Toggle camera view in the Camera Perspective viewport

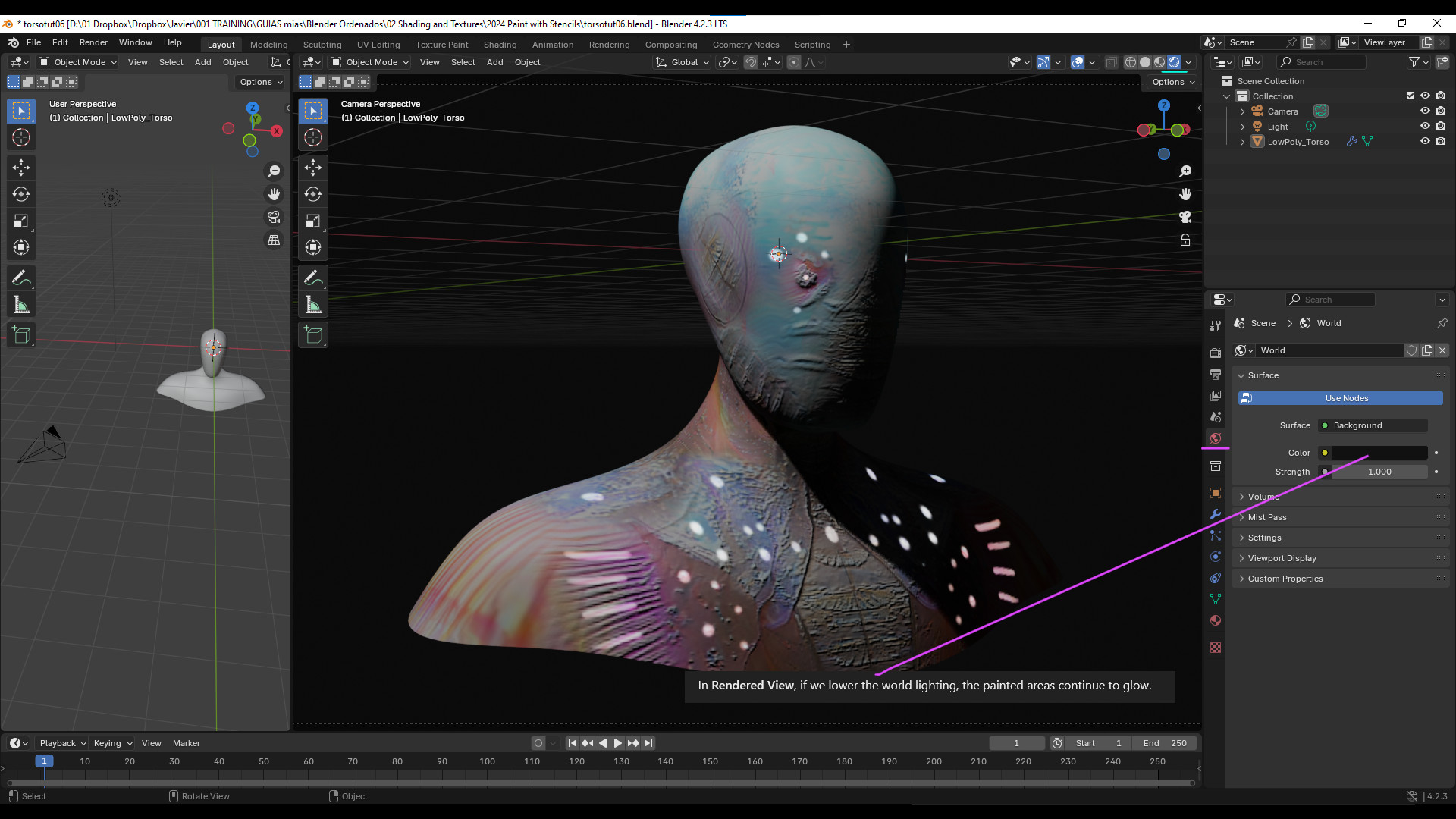point(1185,217)
